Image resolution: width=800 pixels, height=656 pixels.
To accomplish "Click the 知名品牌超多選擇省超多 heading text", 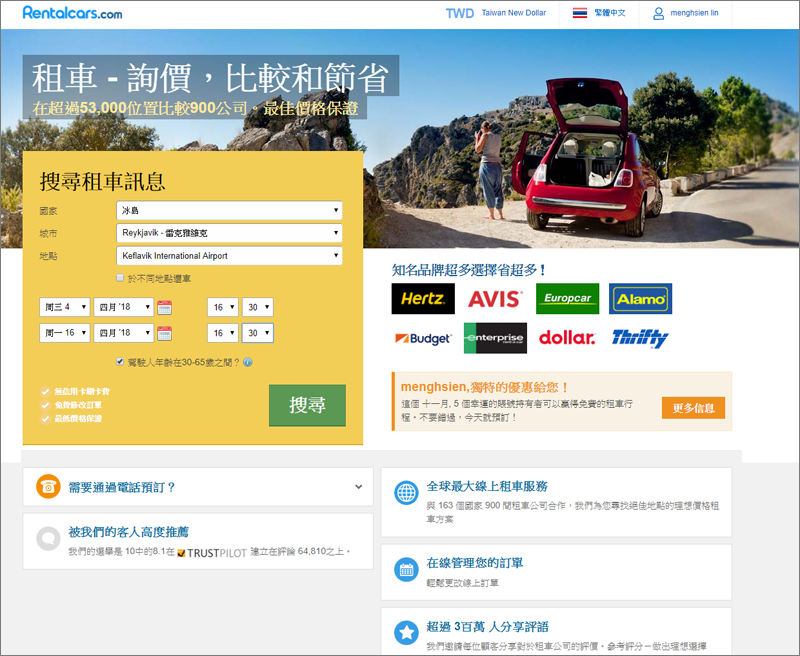I will tap(469, 270).
